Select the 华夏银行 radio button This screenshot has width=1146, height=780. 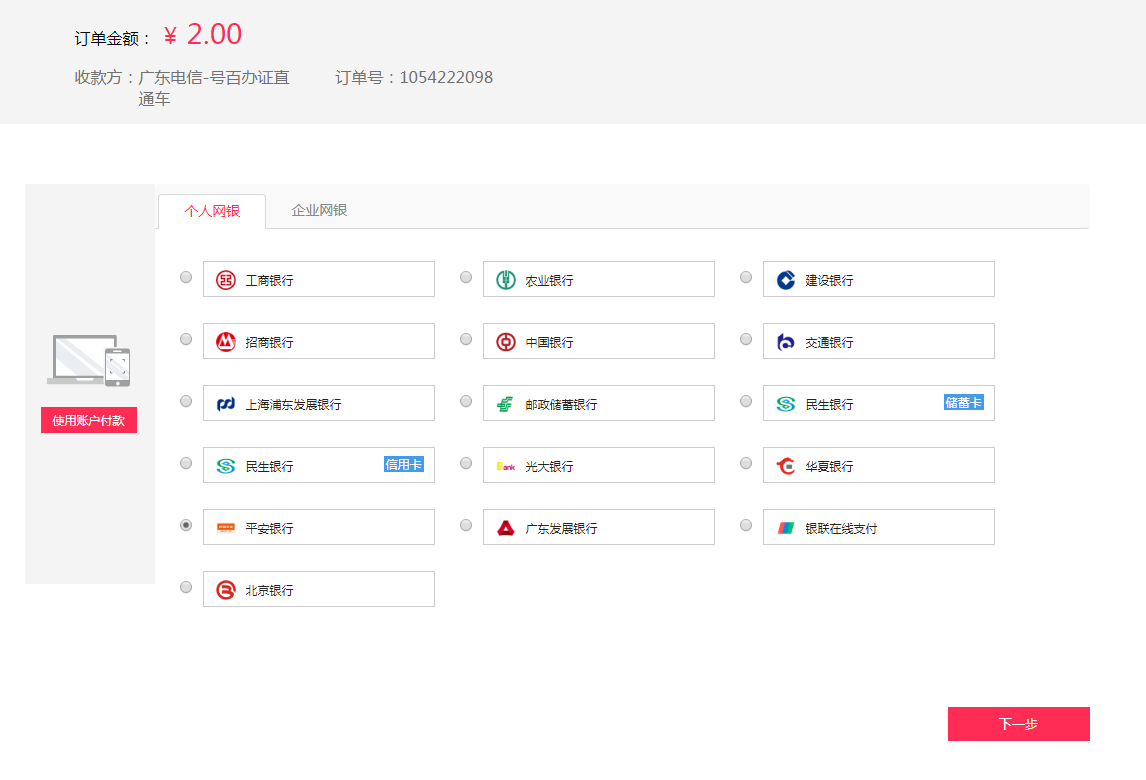746,463
